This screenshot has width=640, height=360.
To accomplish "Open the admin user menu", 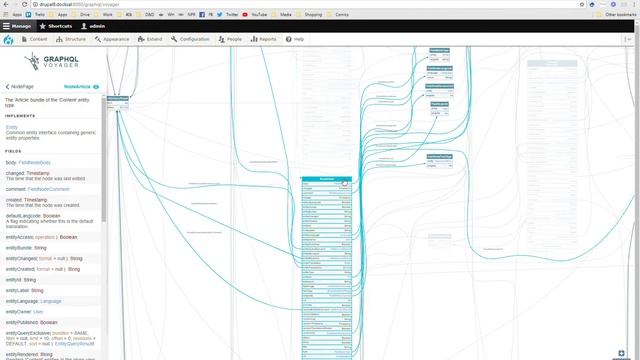I will point(93,26).
